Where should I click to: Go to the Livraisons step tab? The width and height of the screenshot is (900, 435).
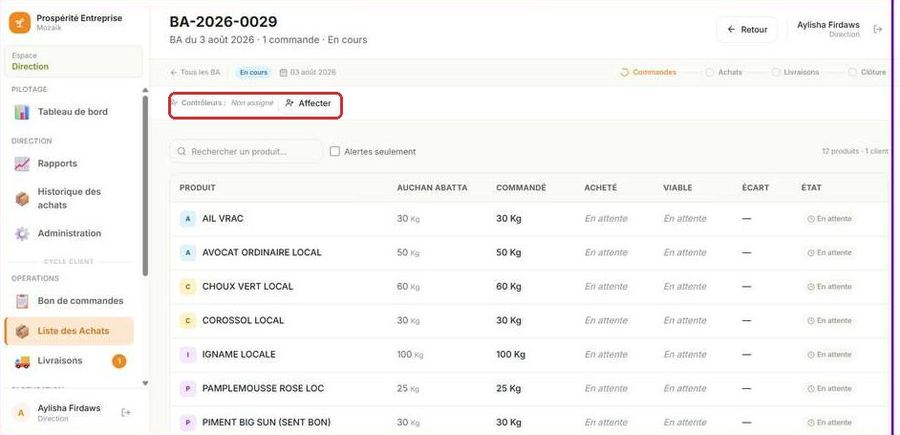(795, 72)
